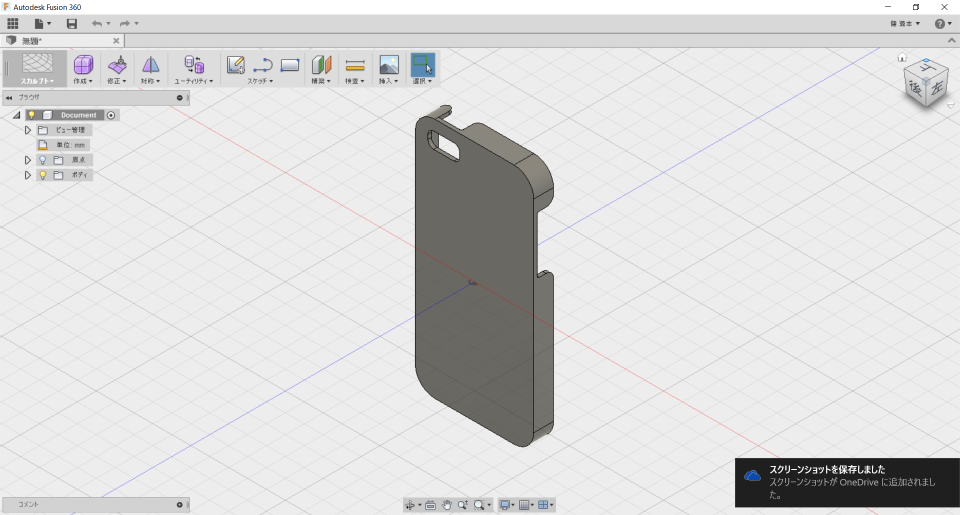Open the Sketch (スケッチ) dropdown label
The height and width of the screenshot is (515, 960).
point(260,81)
